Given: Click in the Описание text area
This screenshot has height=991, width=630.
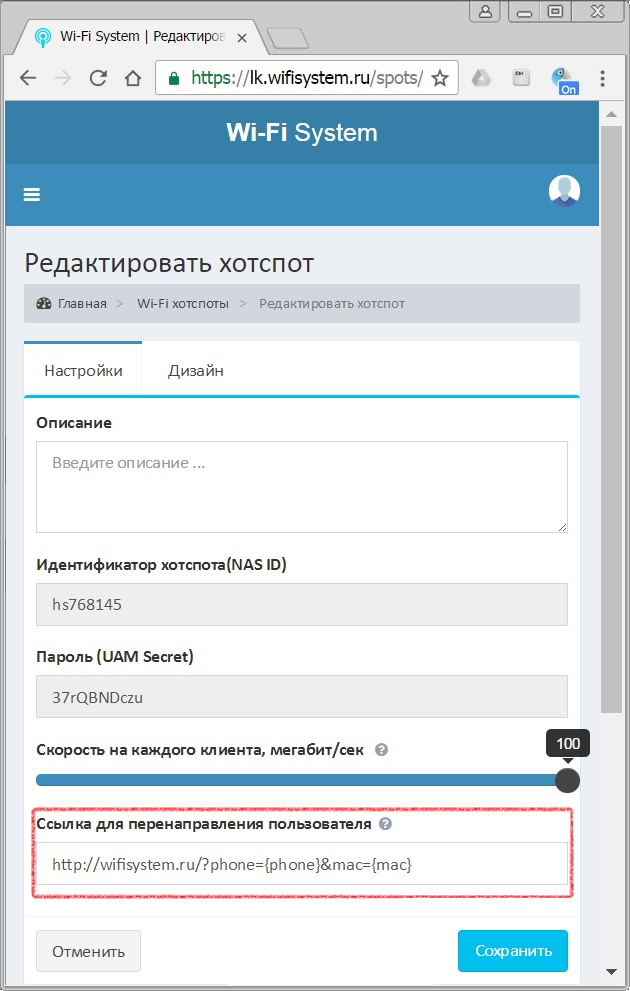Looking at the screenshot, I should [302, 487].
